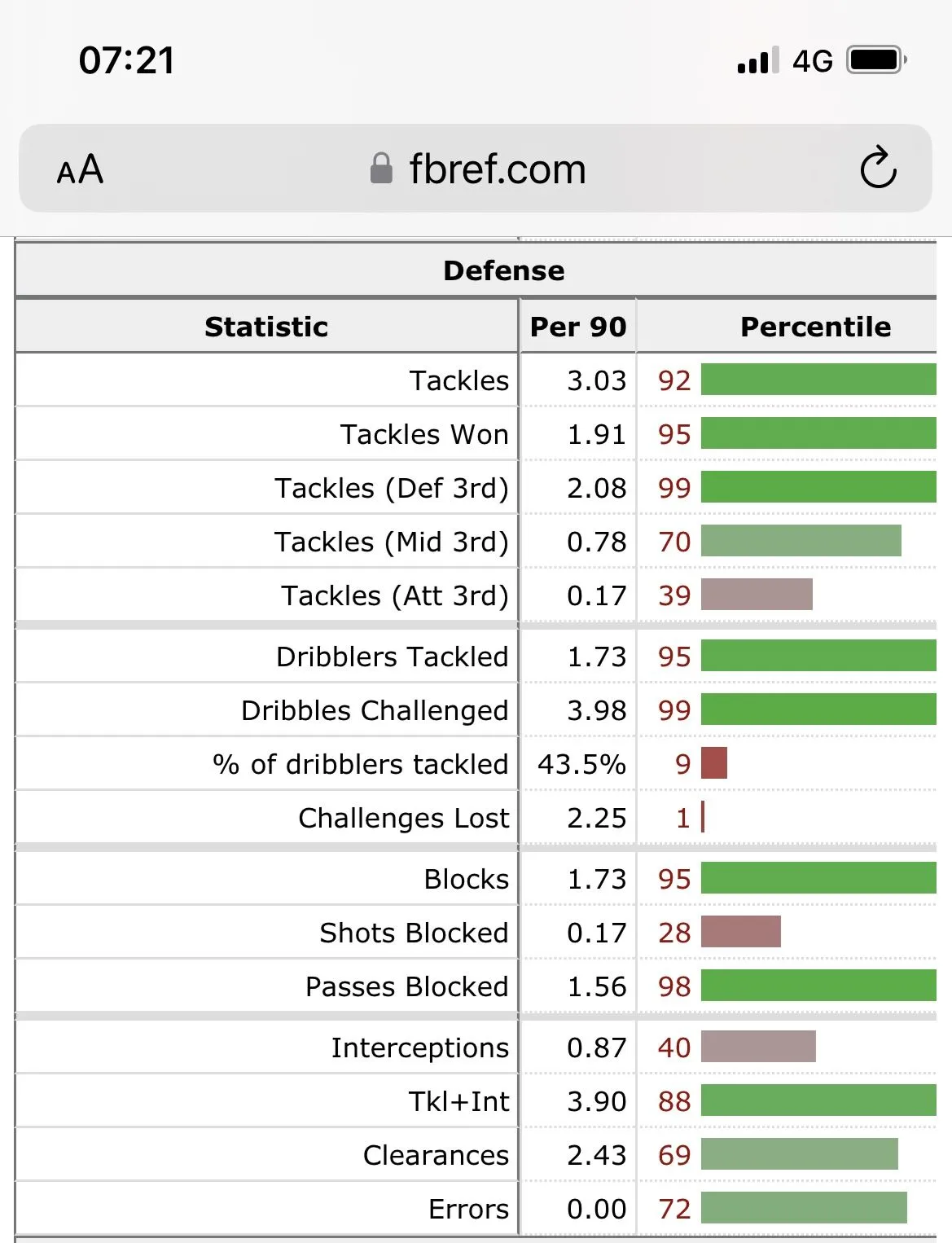The height and width of the screenshot is (1243, 952).
Task: Tap the fbref.com address field
Action: tap(497, 169)
